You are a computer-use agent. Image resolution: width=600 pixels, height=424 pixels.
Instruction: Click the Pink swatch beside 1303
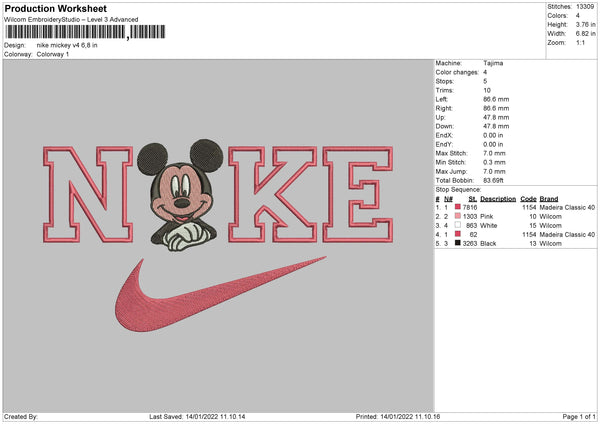coord(458,216)
